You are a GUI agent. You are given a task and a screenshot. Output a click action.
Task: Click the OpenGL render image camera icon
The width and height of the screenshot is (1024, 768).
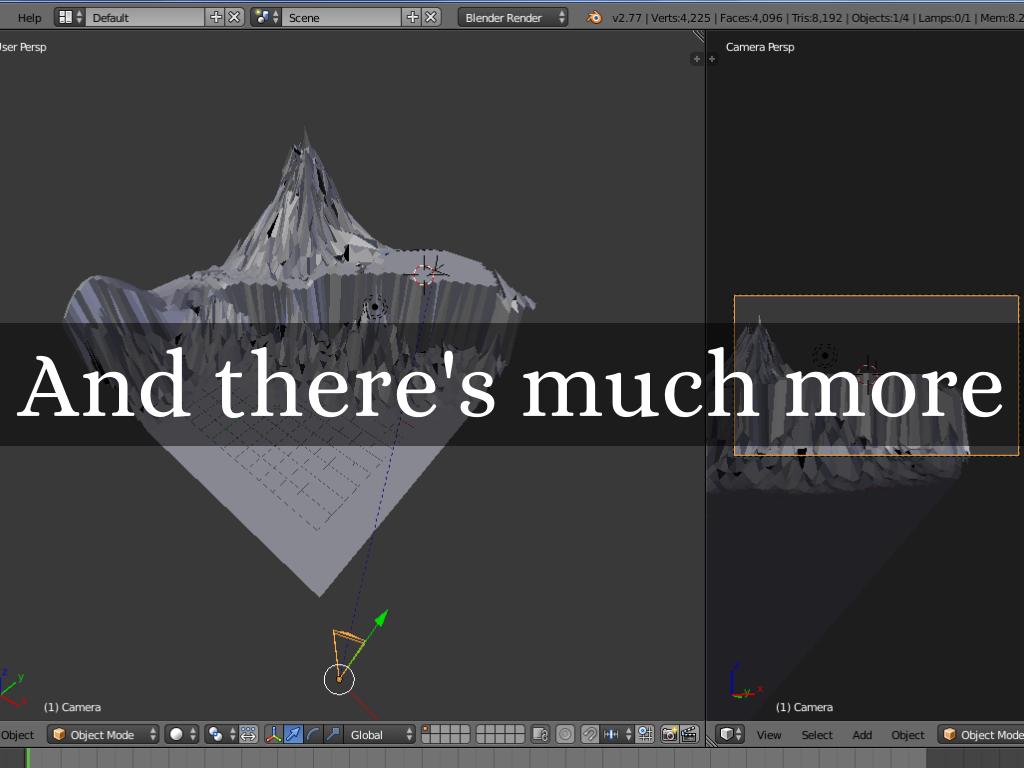(x=669, y=735)
